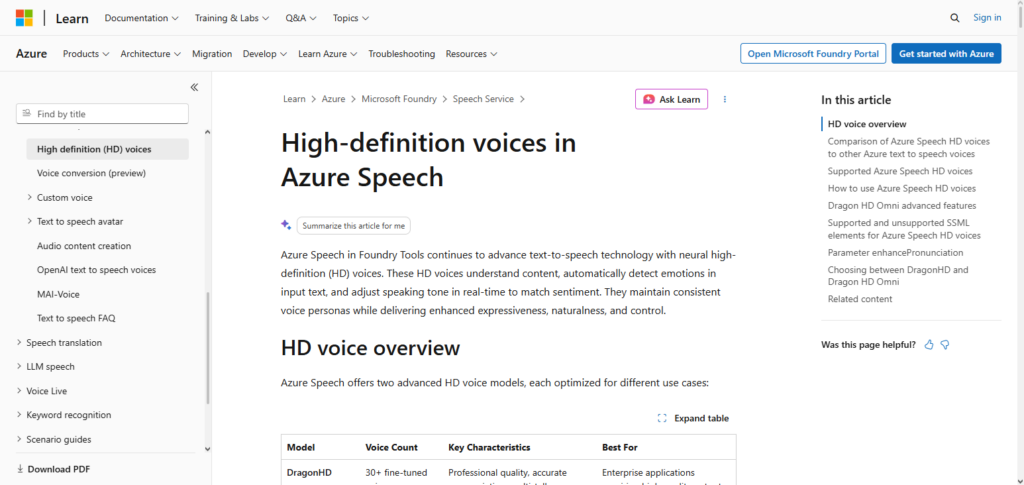The width and height of the screenshot is (1024, 485).
Task: Click the Download PDF link
Action: [x=54, y=469]
